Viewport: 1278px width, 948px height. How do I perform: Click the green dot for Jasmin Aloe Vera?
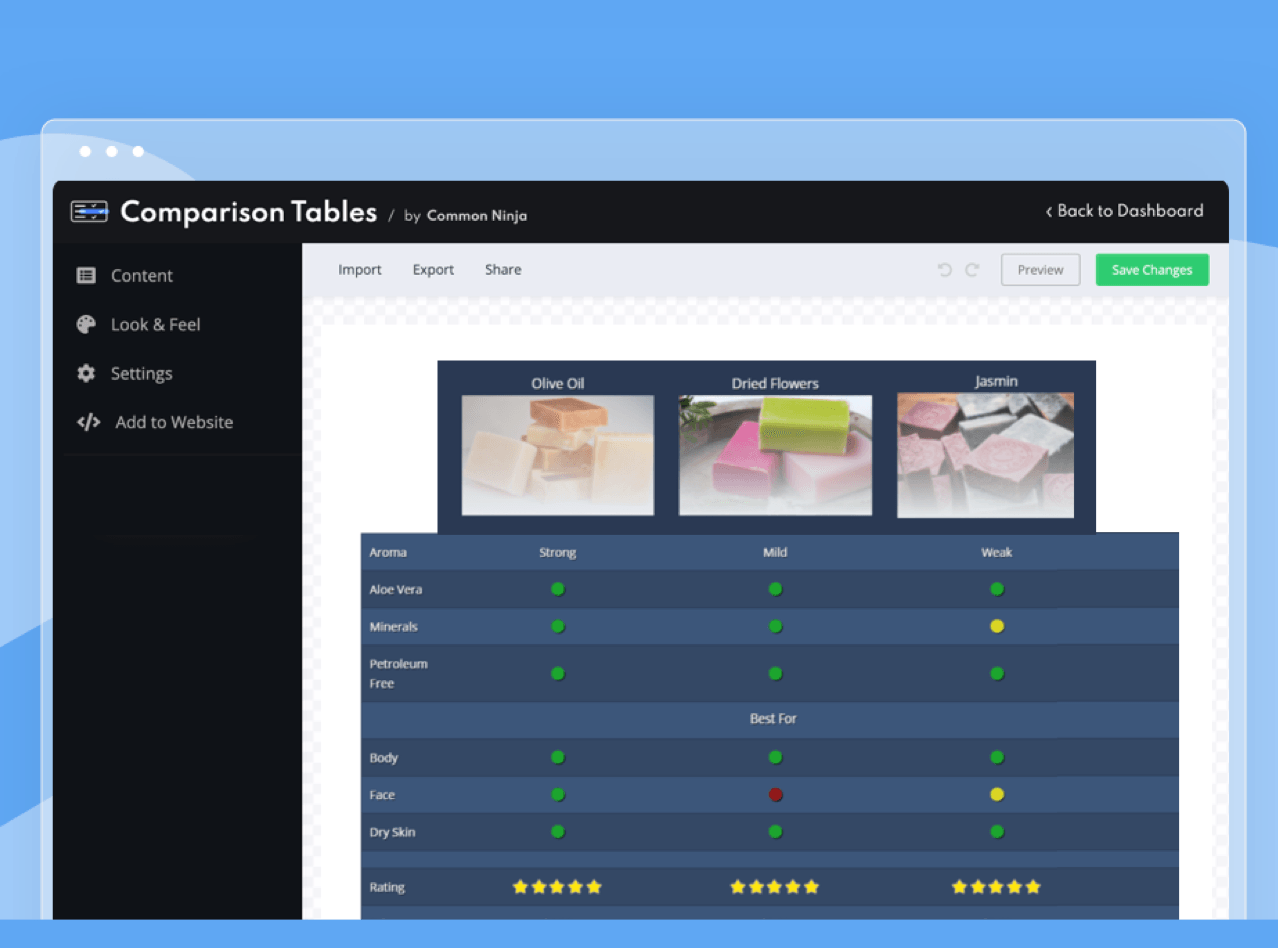[x=997, y=589]
